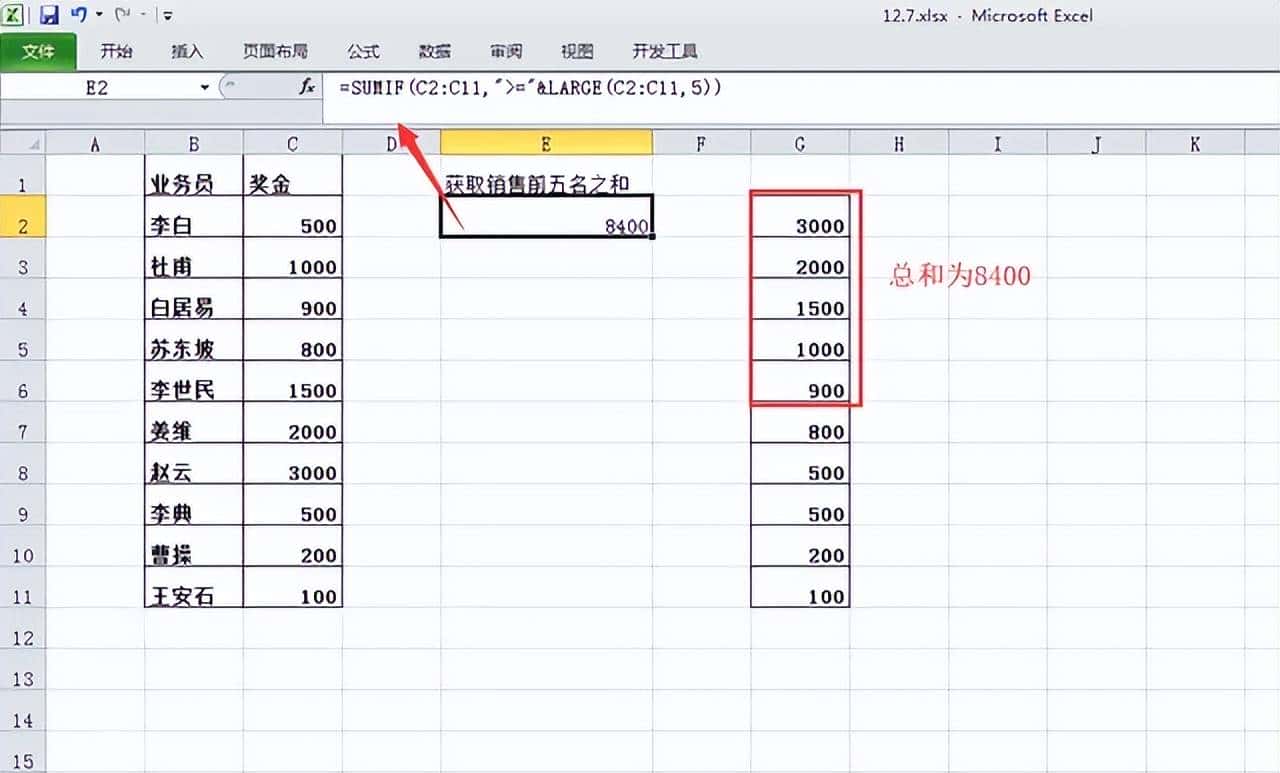Open the Name Box dropdown arrow
This screenshot has width=1280, height=773.
205,87
